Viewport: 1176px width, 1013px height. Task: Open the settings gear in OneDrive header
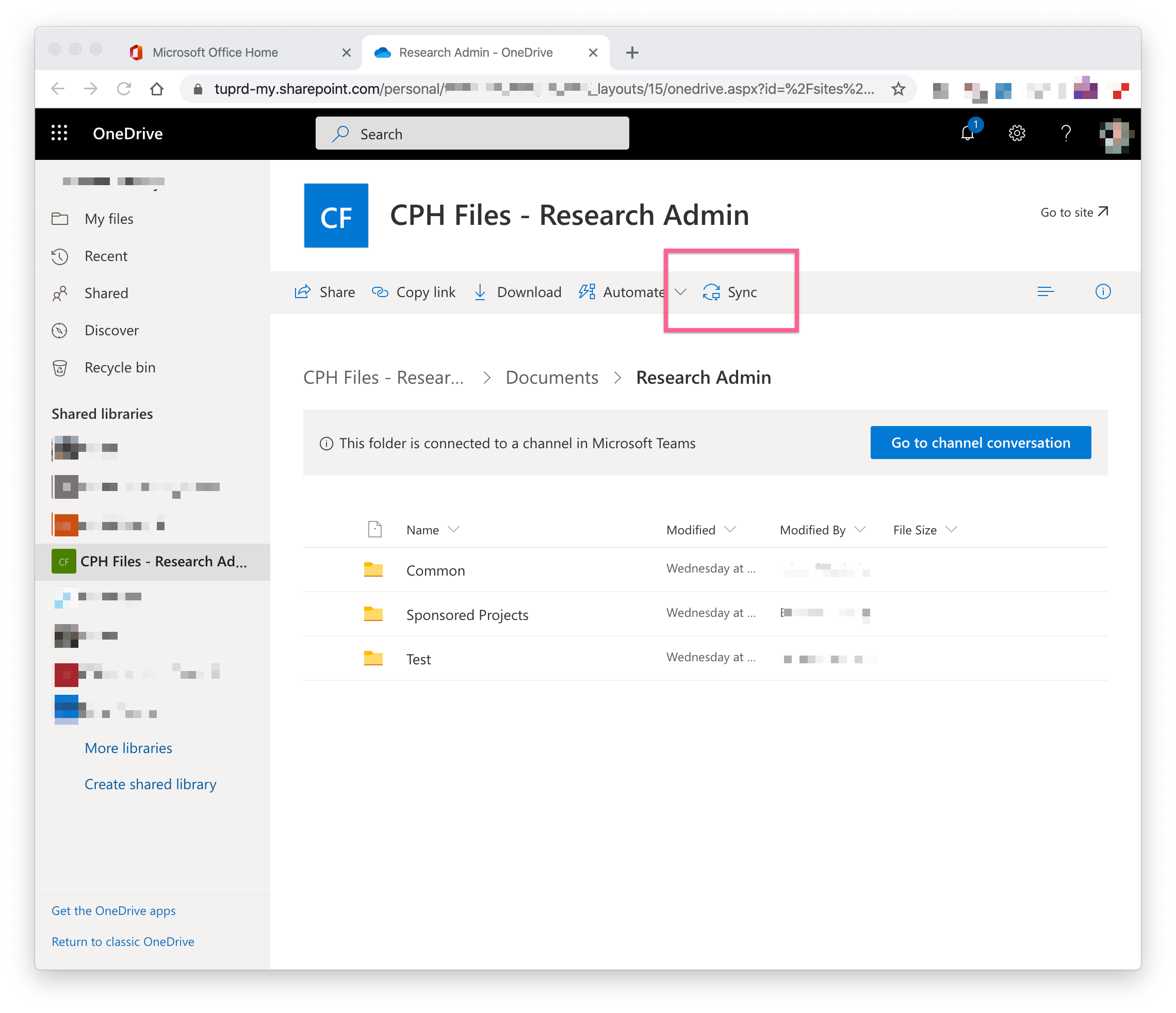(x=1017, y=134)
